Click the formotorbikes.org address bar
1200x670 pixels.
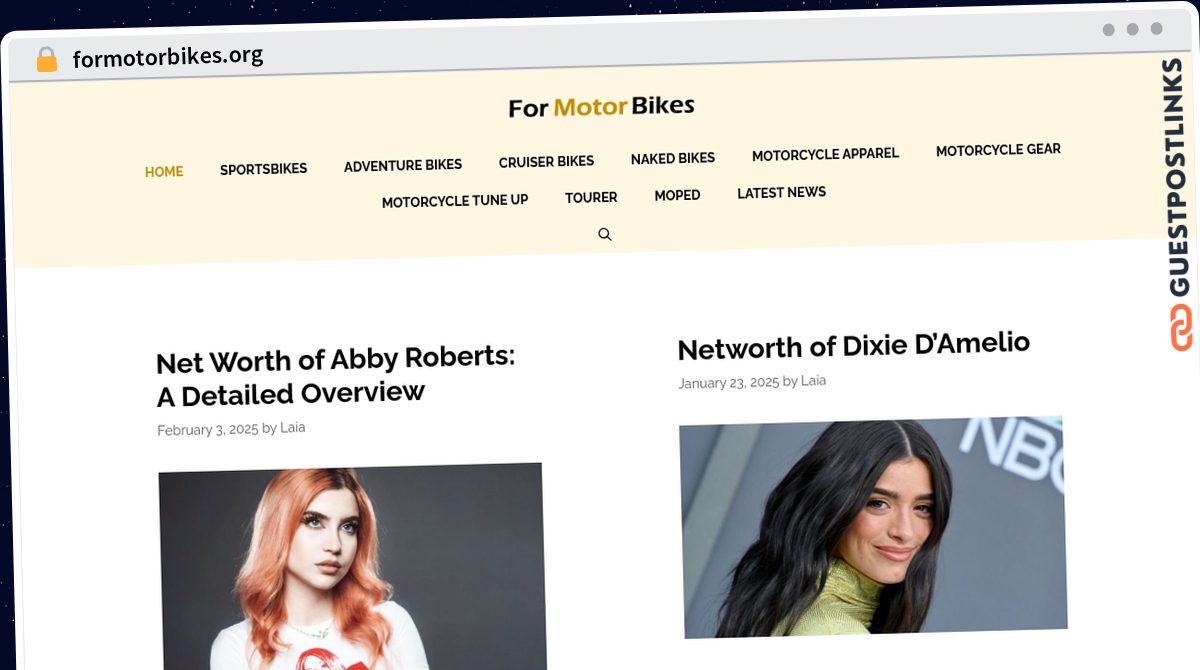[x=168, y=57]
